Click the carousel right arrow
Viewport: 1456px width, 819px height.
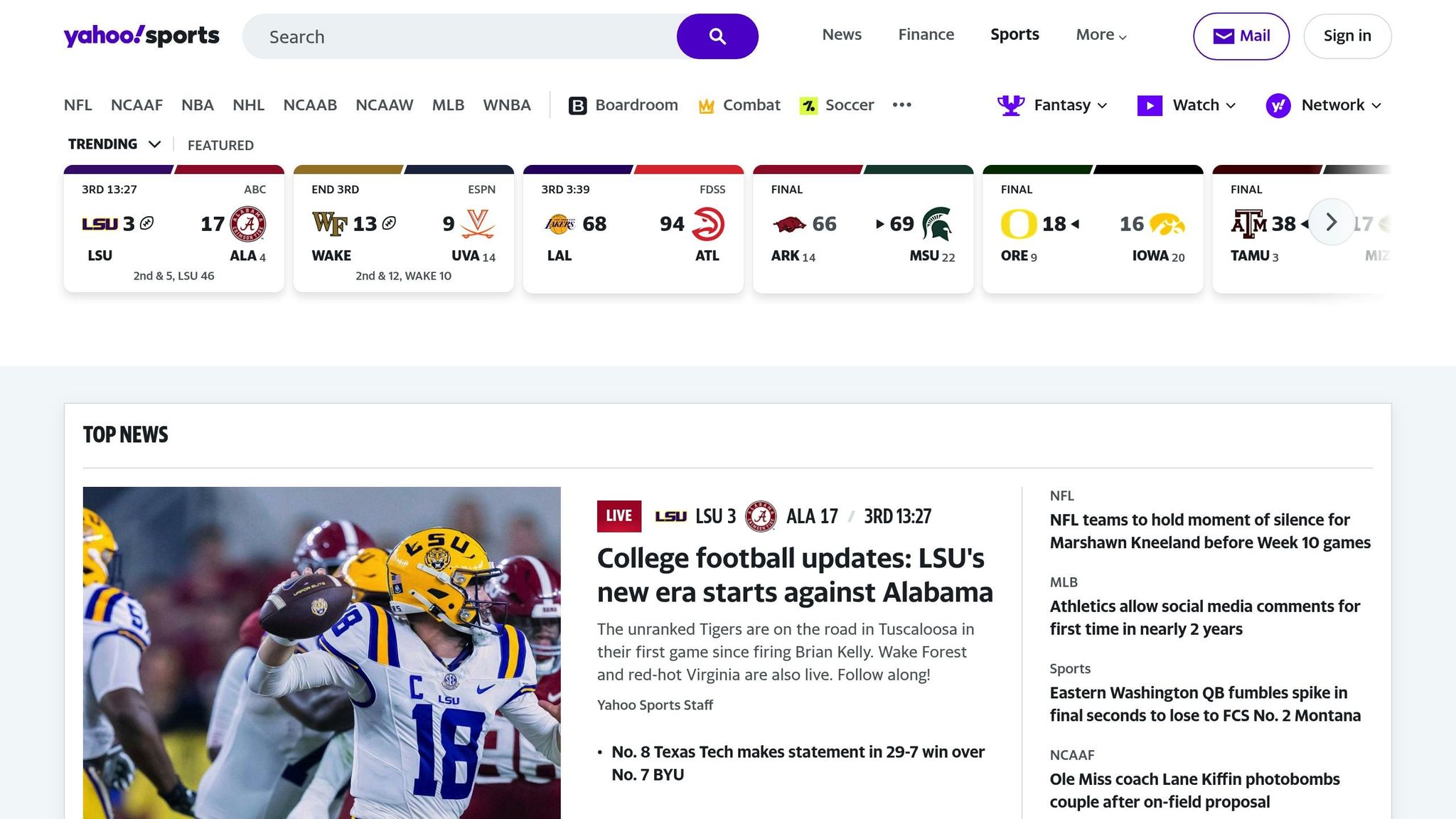[1332, 222]
